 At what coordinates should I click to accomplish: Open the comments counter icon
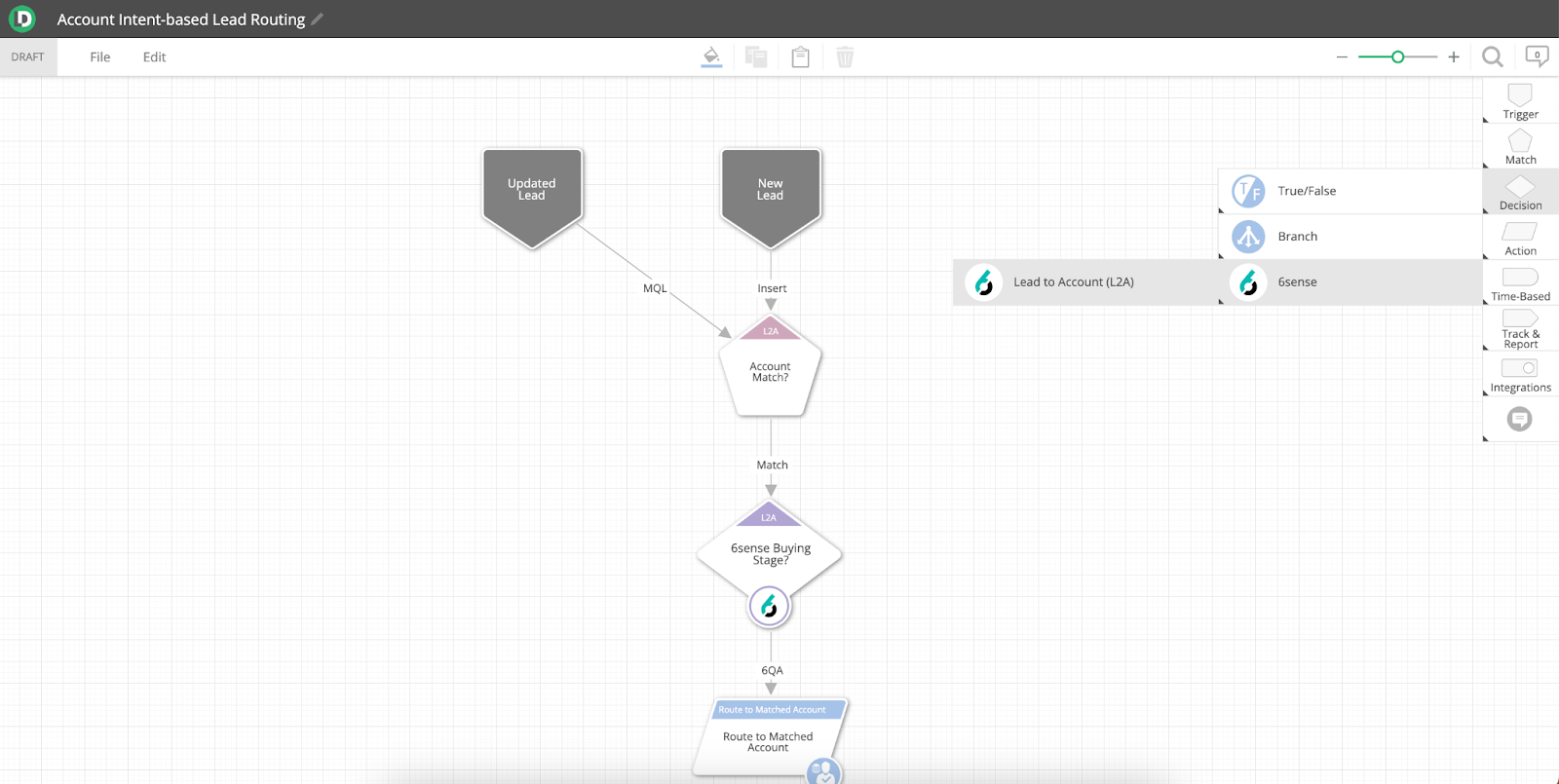1537,56
